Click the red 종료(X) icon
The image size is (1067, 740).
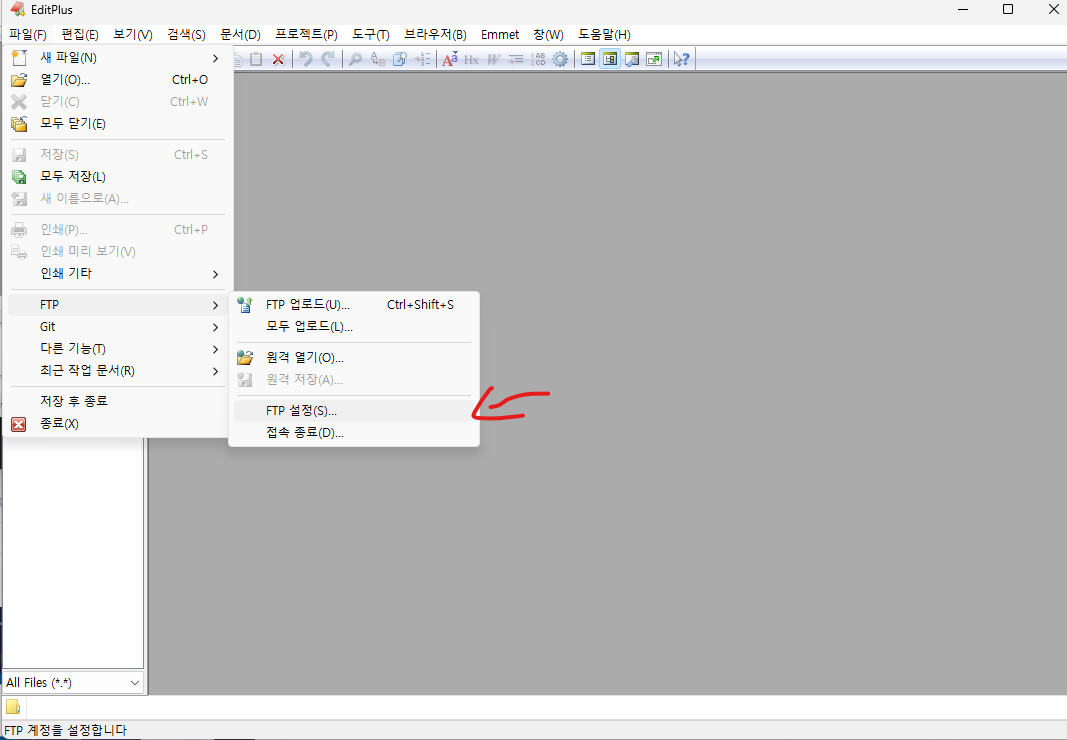(19, 424)
